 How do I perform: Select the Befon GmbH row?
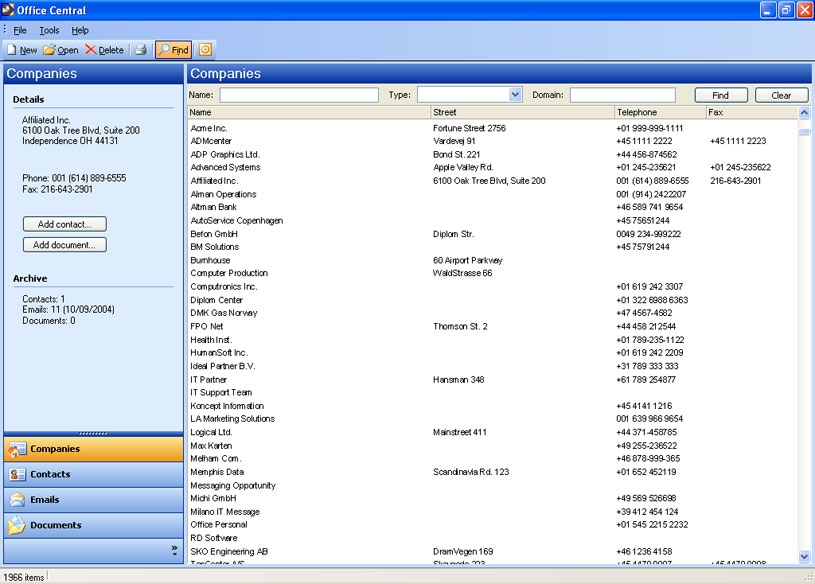pyautogui.click(x=492, y=234)
